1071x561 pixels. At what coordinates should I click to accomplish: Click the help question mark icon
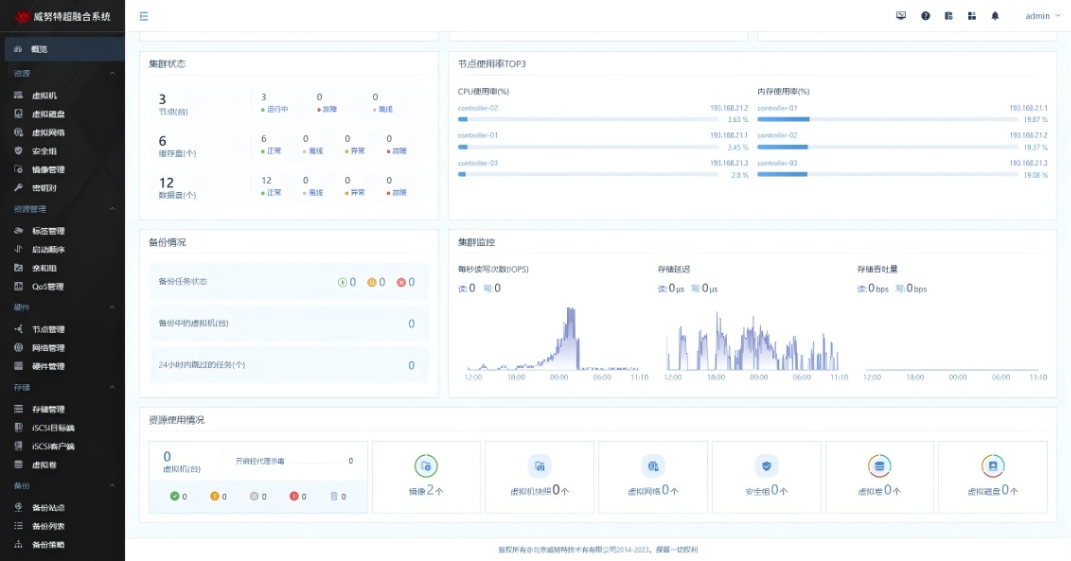[x=926, y=16]
